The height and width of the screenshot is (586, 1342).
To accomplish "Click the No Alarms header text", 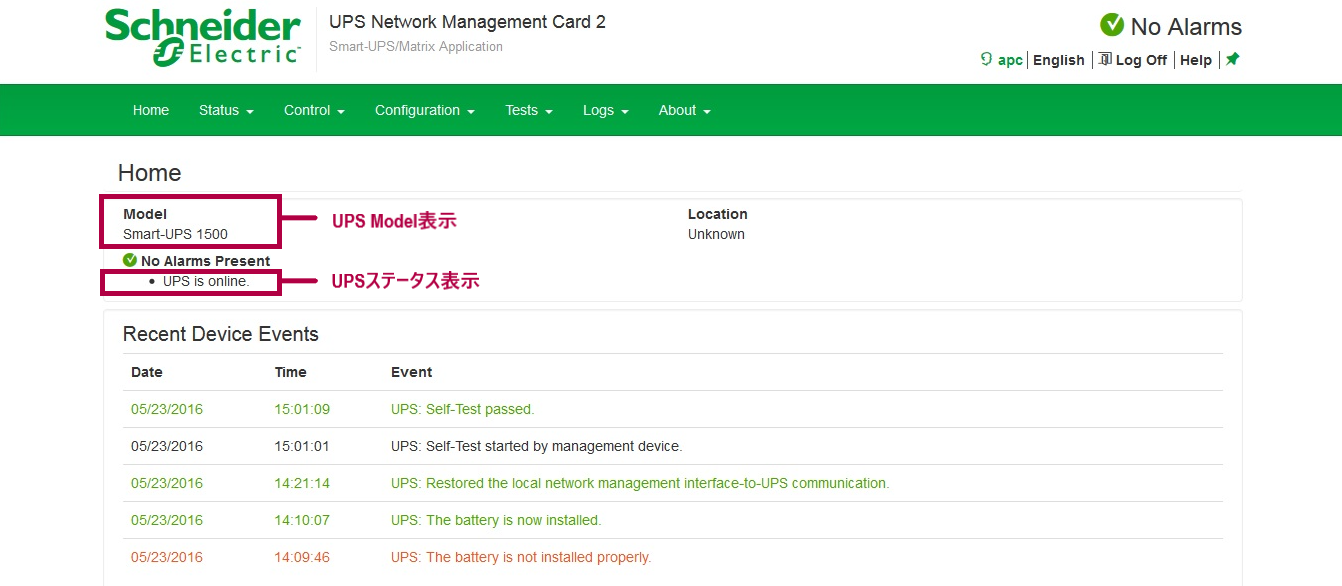I will [x=1186, y=27].
